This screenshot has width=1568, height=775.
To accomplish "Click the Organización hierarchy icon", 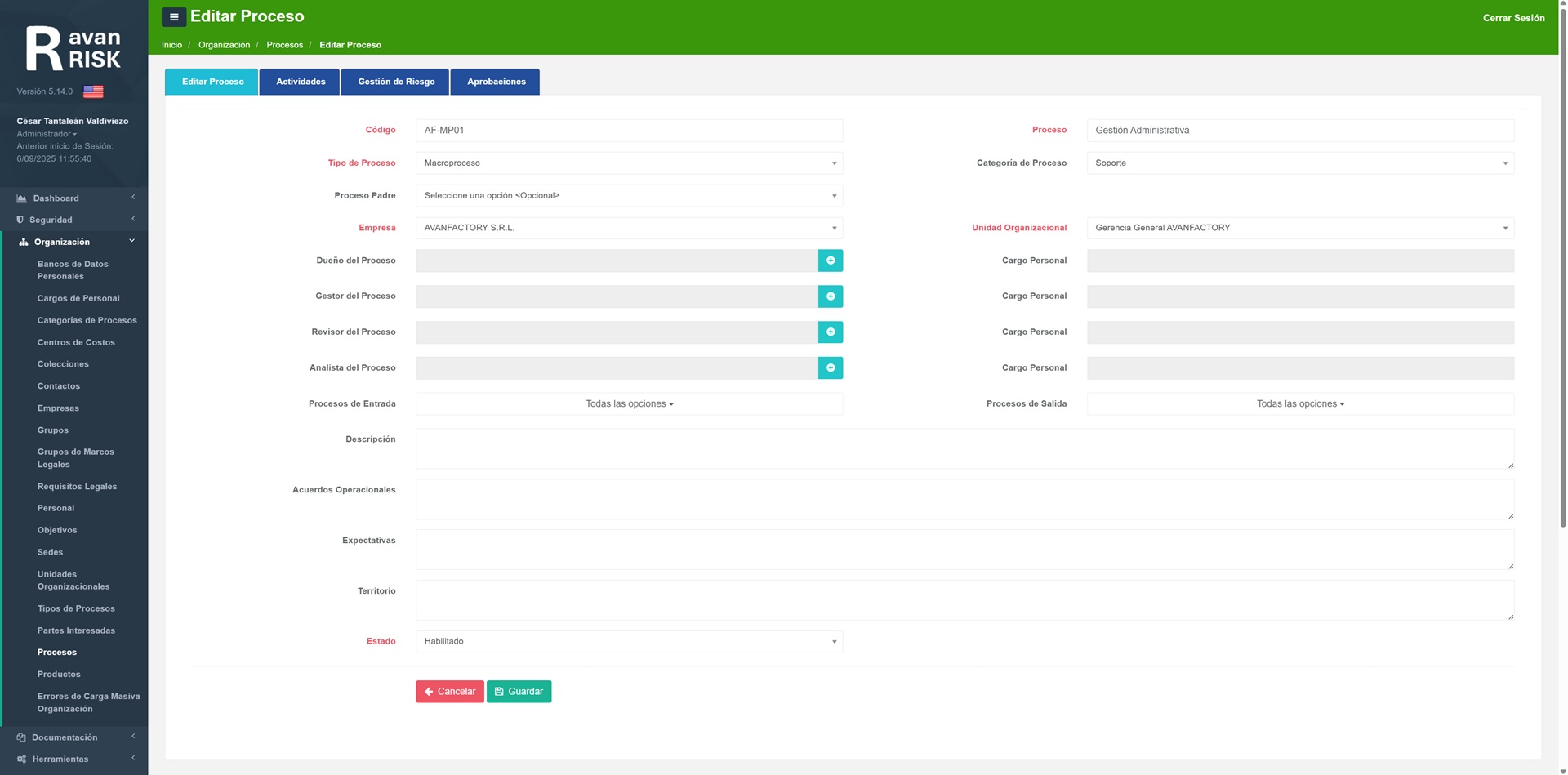I will tap(24, 242).
